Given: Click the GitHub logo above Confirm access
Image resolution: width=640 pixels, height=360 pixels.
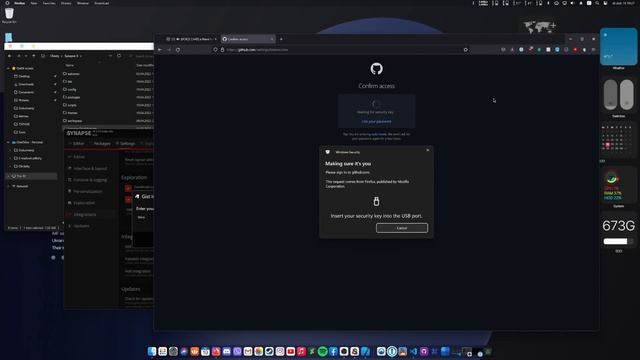Looking at the screenshot, I should 376,69.
